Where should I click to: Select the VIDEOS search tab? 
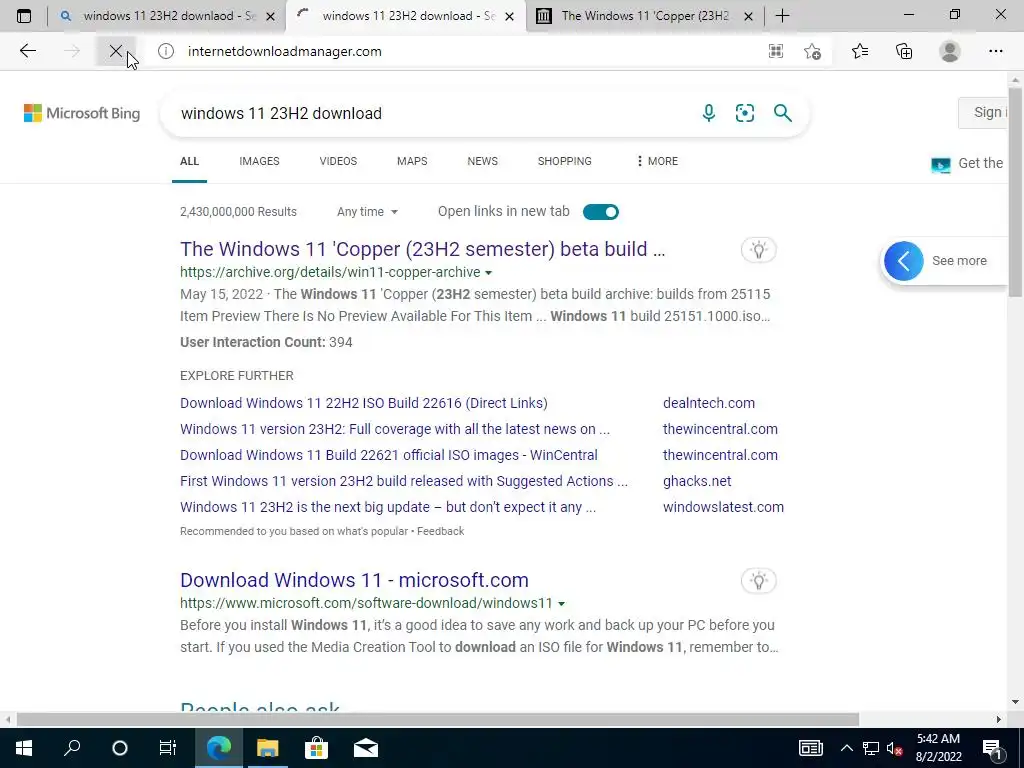click(x=338, y=161)
